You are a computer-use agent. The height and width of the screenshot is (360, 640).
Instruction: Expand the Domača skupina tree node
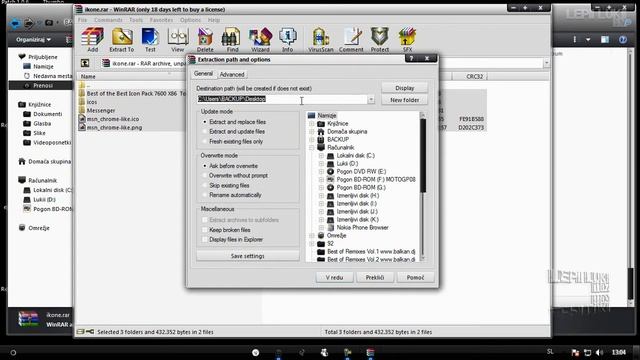coord(312,131)
